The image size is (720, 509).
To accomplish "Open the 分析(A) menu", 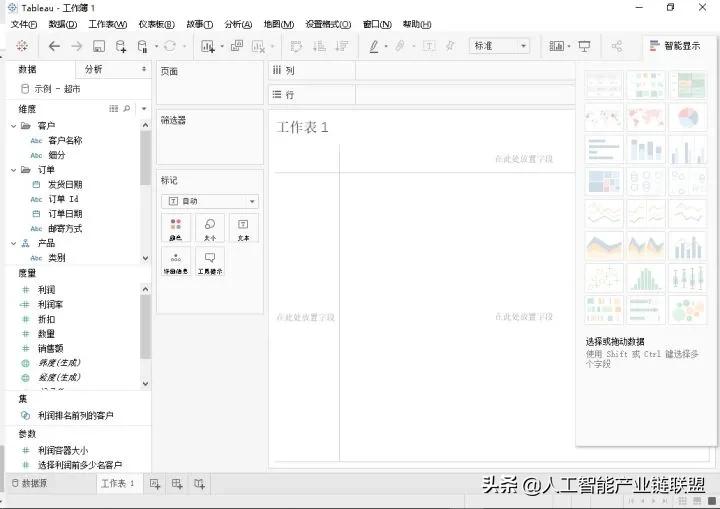I will 238,24.
